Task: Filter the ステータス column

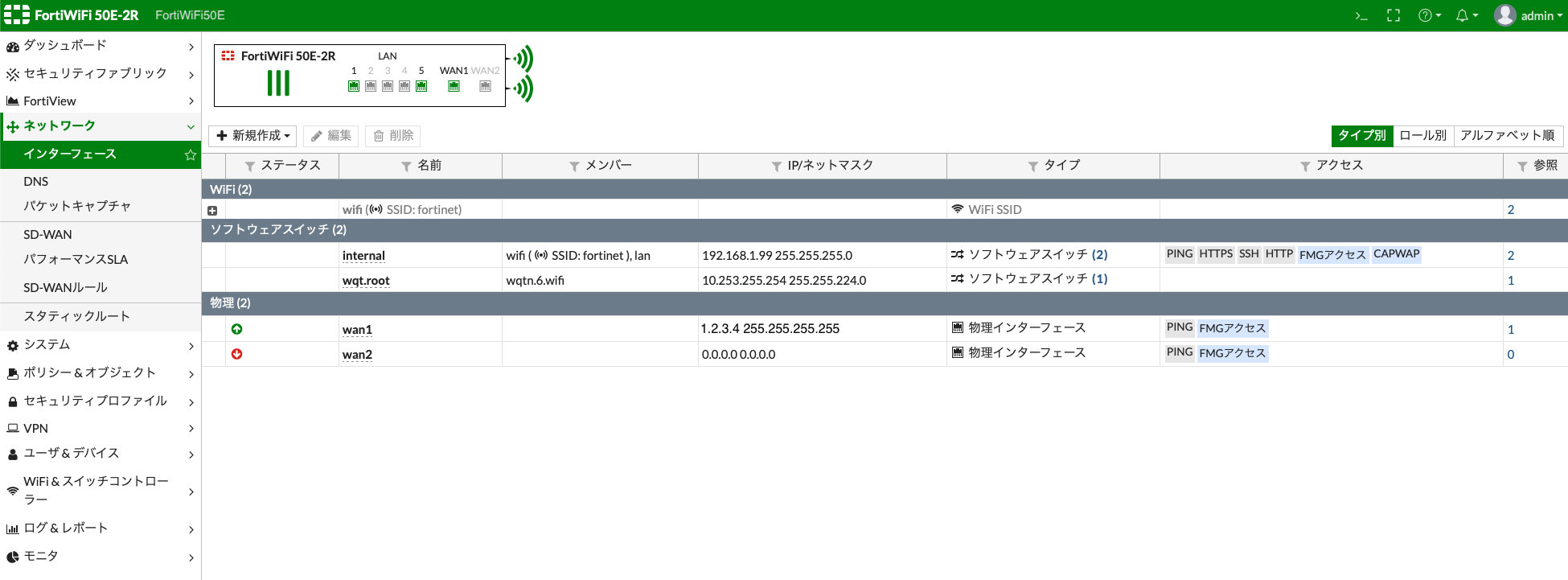Action: (x=250, y=167)
